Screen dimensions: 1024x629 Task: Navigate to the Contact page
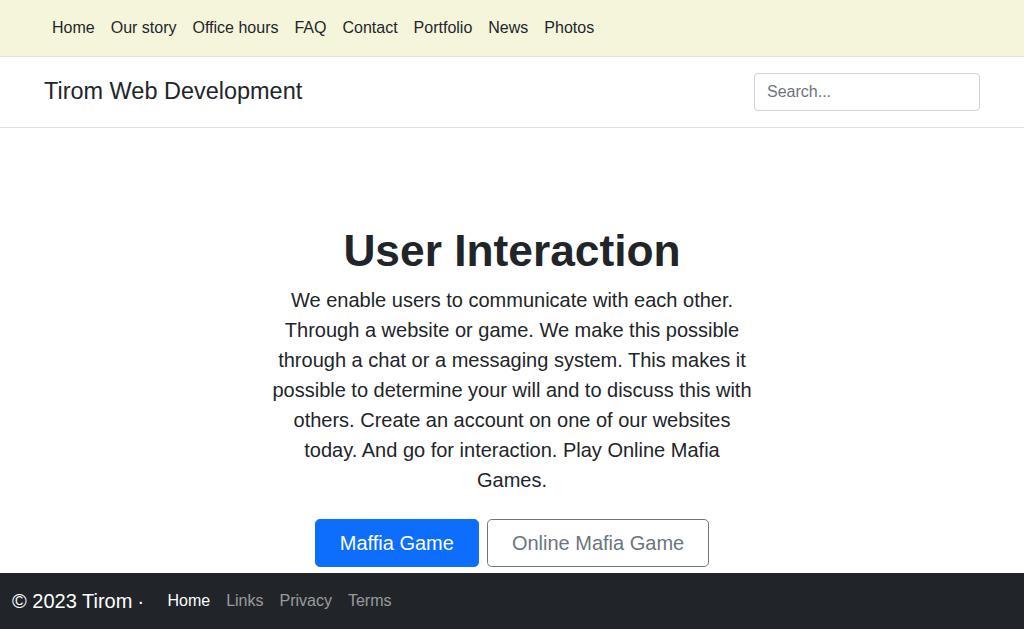370,28
